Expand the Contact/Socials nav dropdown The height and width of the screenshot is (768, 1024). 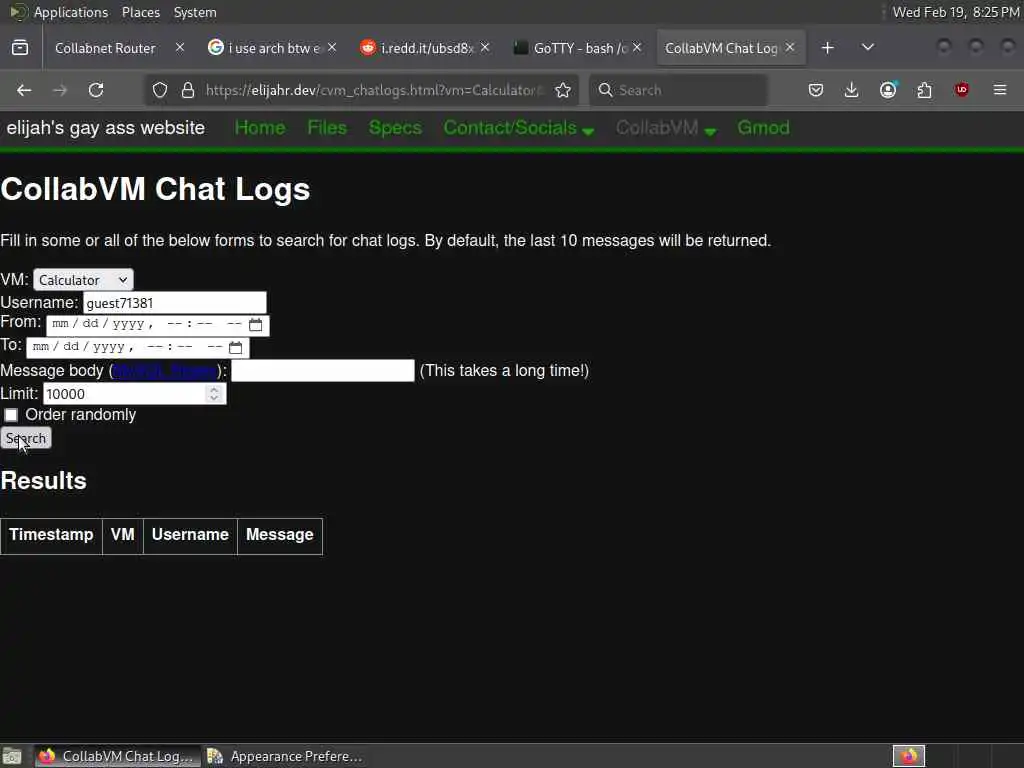[x=519, y=128]
